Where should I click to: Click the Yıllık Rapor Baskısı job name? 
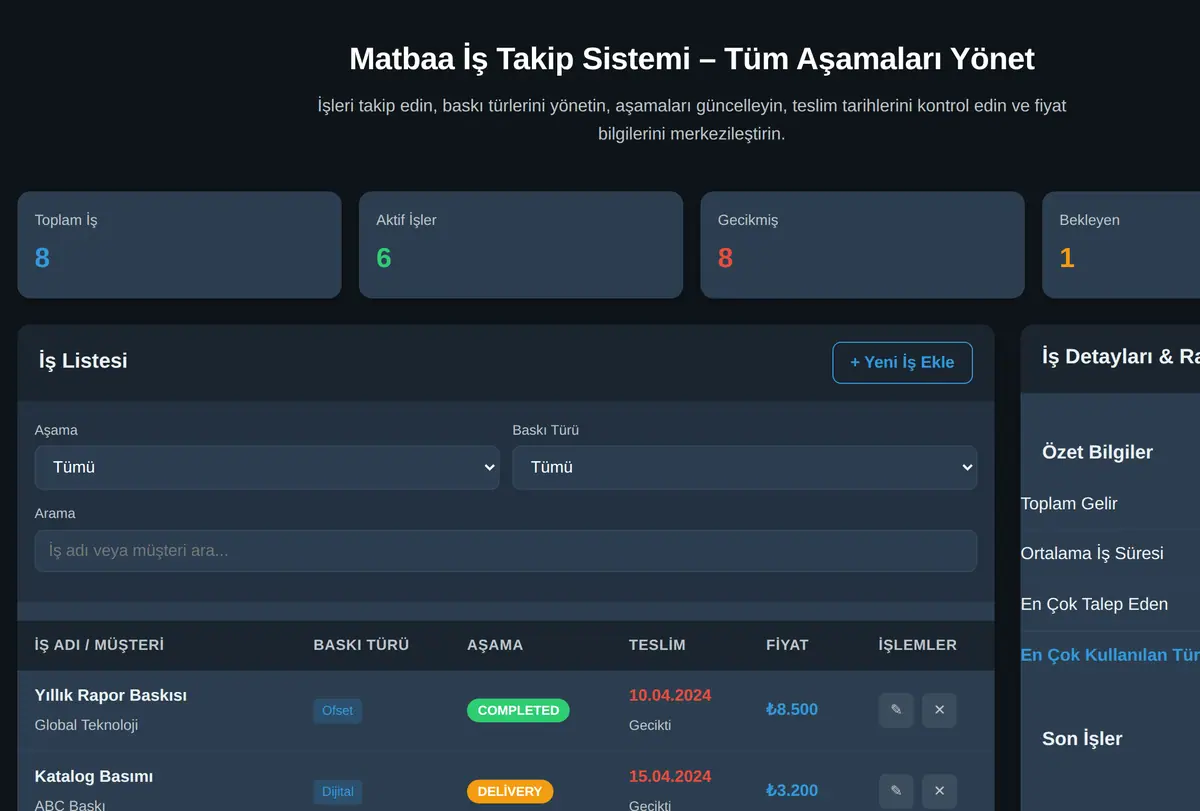click(111, 695)
